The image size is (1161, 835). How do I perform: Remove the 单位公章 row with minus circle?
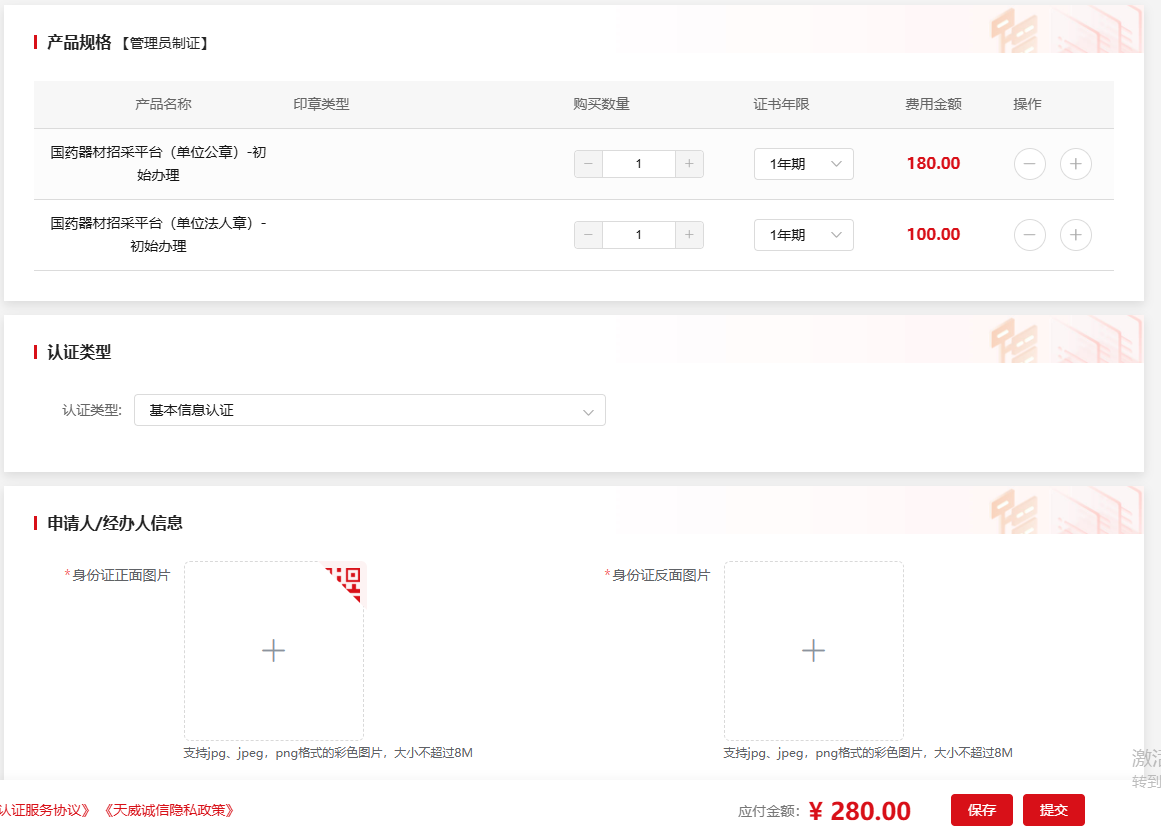pyautogui.click(x=1029, y=164)
